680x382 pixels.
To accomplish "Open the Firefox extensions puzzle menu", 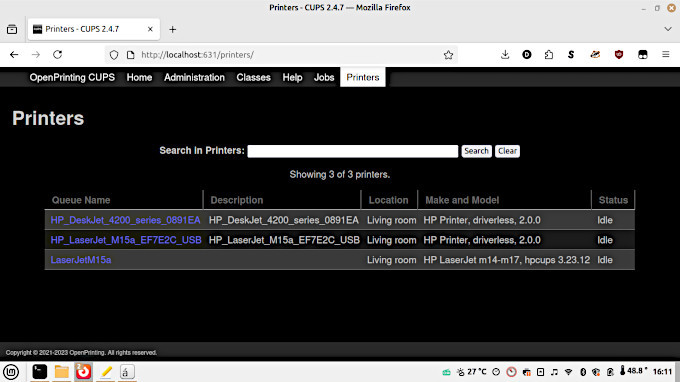I will tap(549, 55).
